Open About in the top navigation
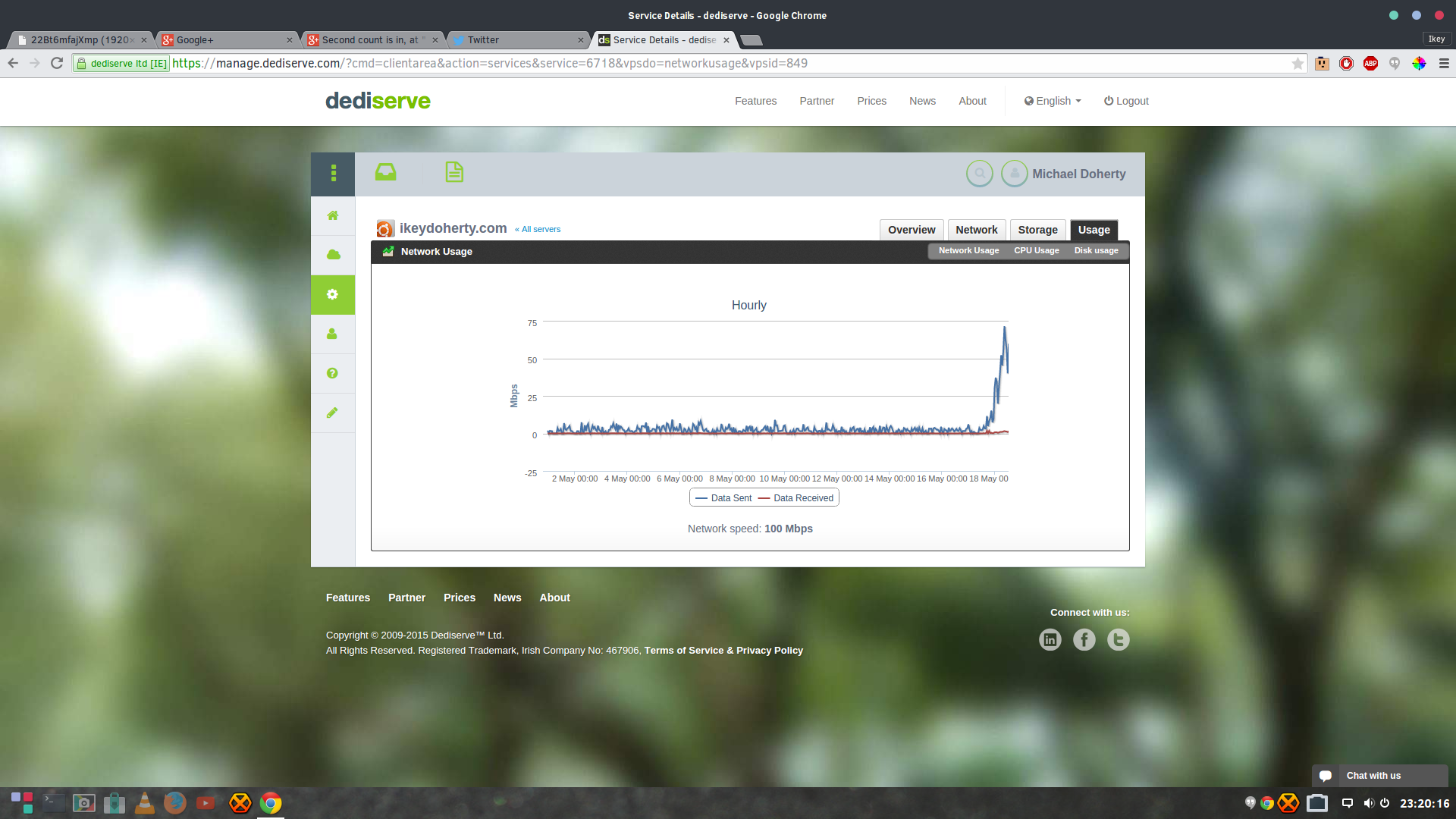This screenshot has height=819, width=1456. click(972, 101)
